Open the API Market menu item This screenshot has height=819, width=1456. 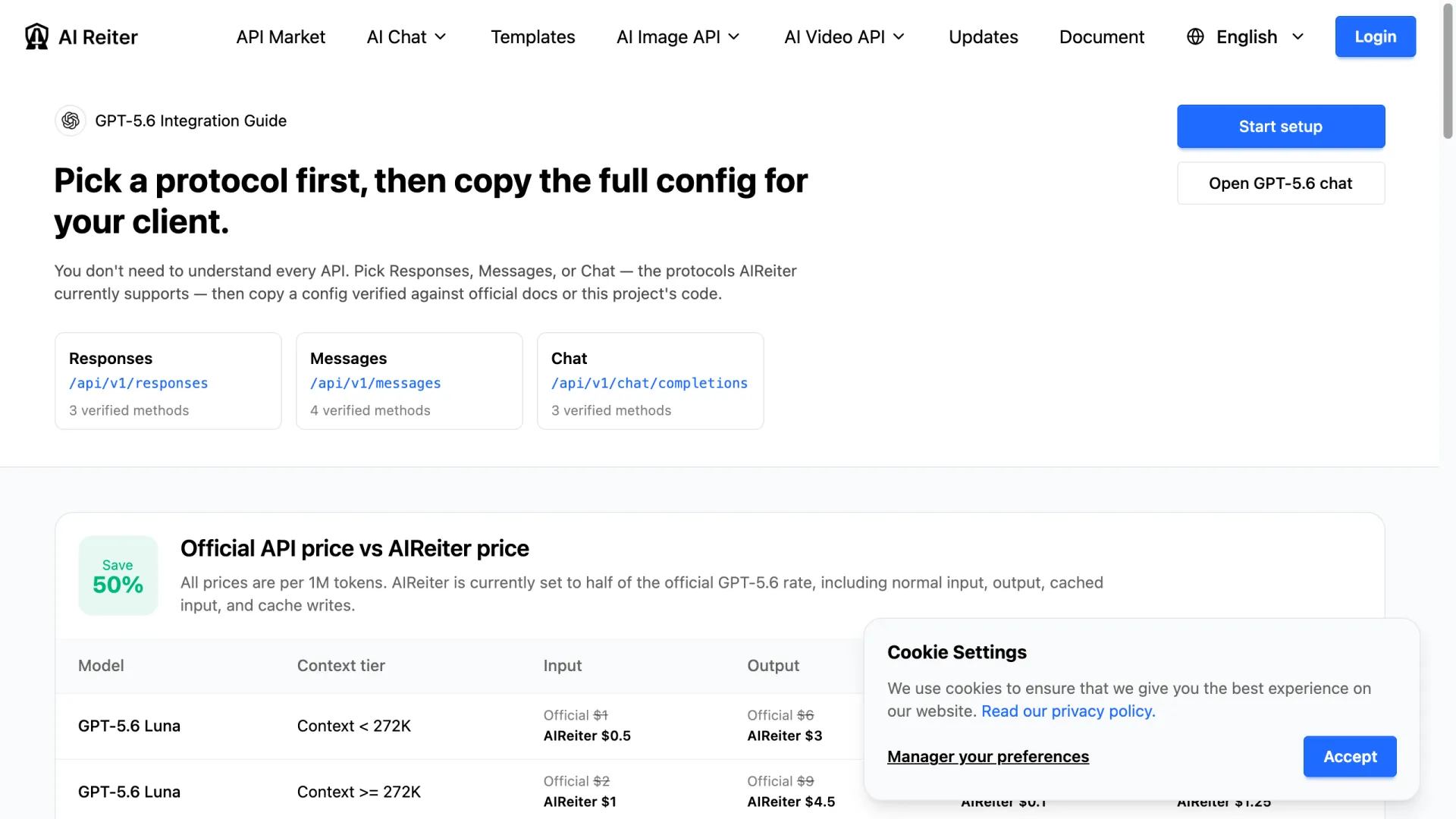click(281, 36)
